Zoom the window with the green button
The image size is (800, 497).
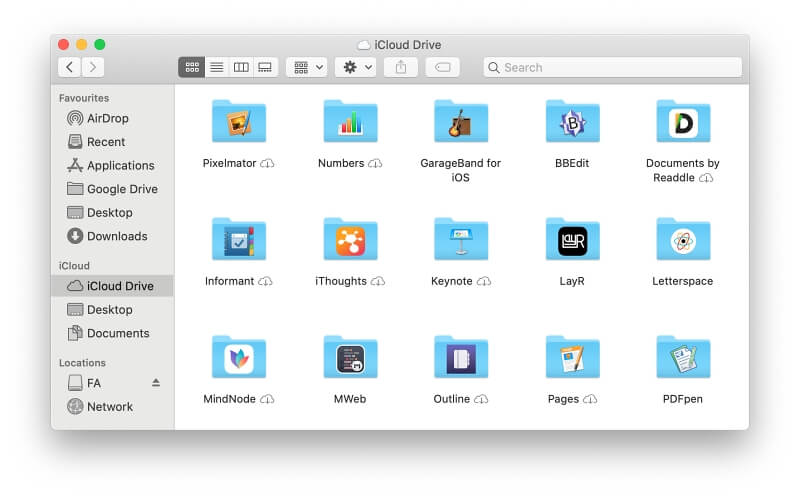coord(100,44)
